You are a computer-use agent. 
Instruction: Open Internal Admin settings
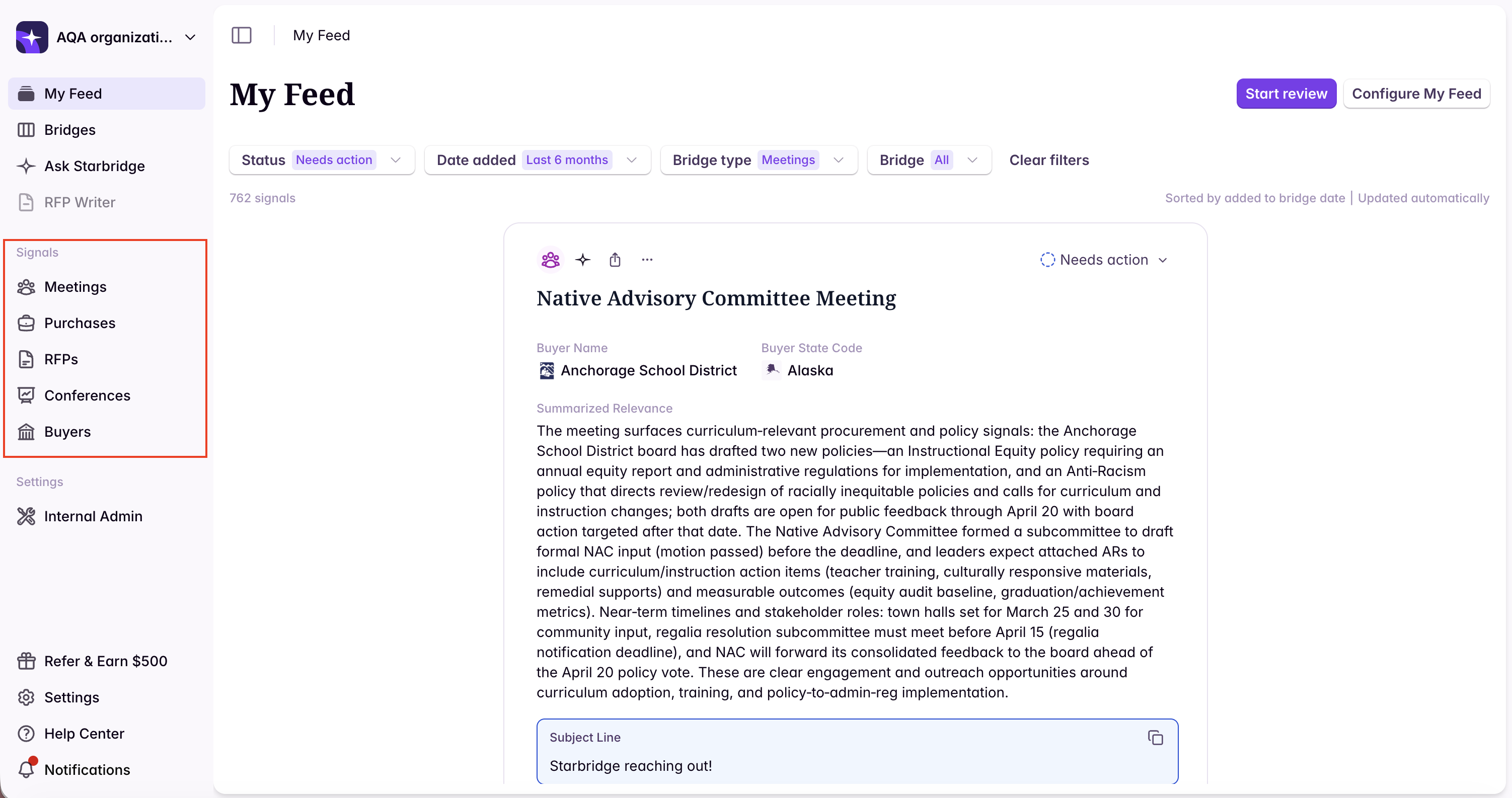pyautogui.click(x=93, y=516)
